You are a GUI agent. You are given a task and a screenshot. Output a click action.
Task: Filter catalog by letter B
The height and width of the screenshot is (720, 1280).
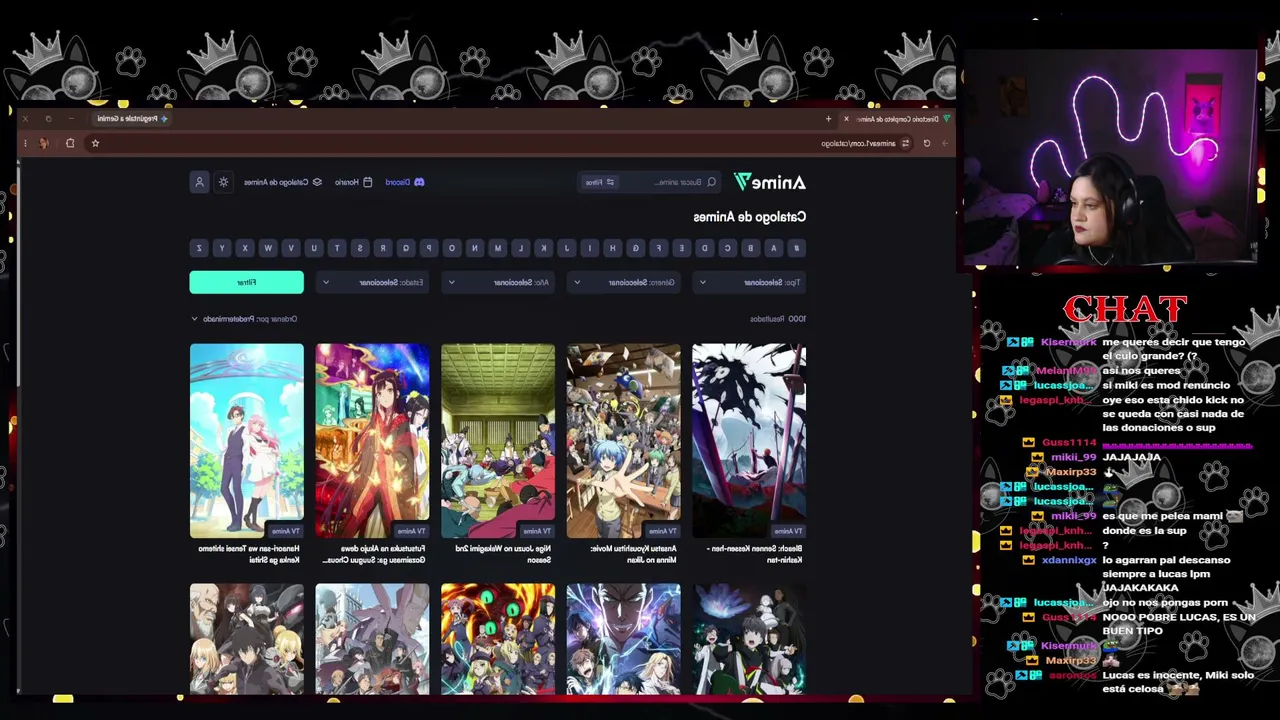750,248
